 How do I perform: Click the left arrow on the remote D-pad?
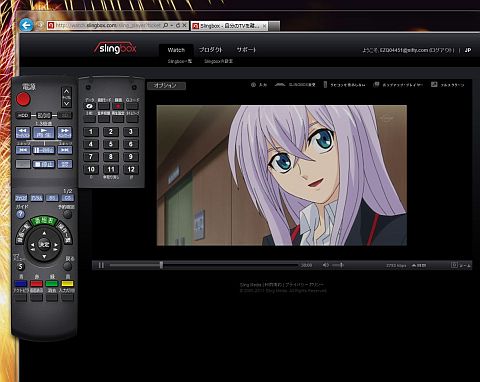coord(32,245)
